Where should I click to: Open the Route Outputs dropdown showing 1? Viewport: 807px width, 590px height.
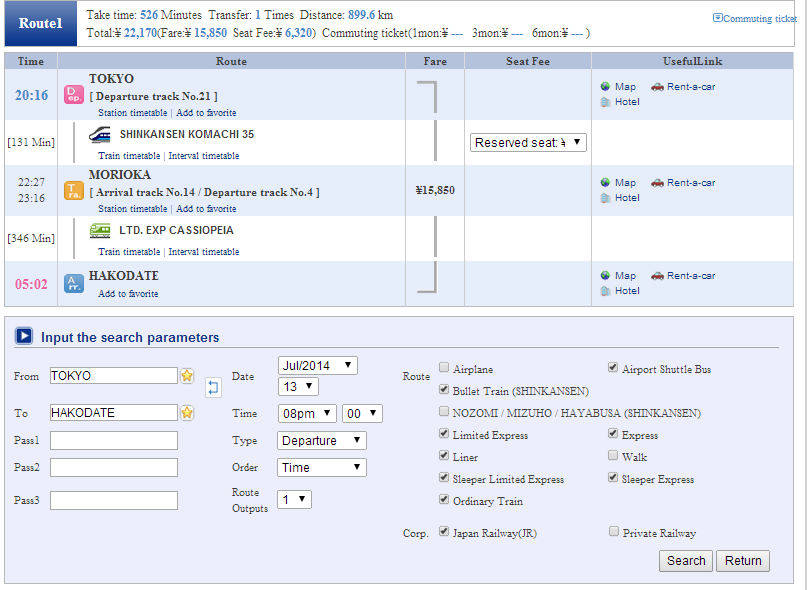(294, 499)
